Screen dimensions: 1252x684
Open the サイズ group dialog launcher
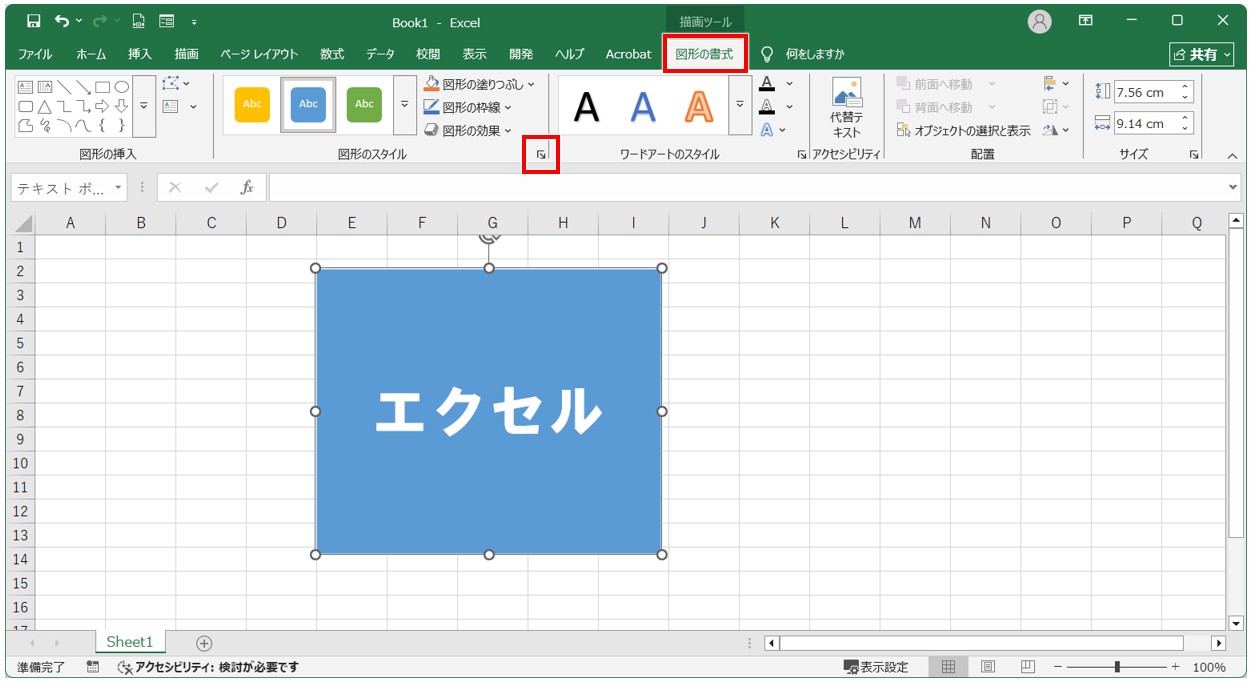pyautogui.click(x=1194, y=155)
